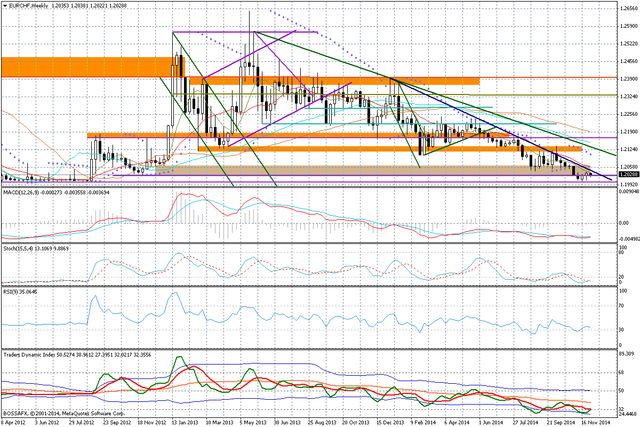Click the 20 Oct 2013 date label

[x=358, y=423]
